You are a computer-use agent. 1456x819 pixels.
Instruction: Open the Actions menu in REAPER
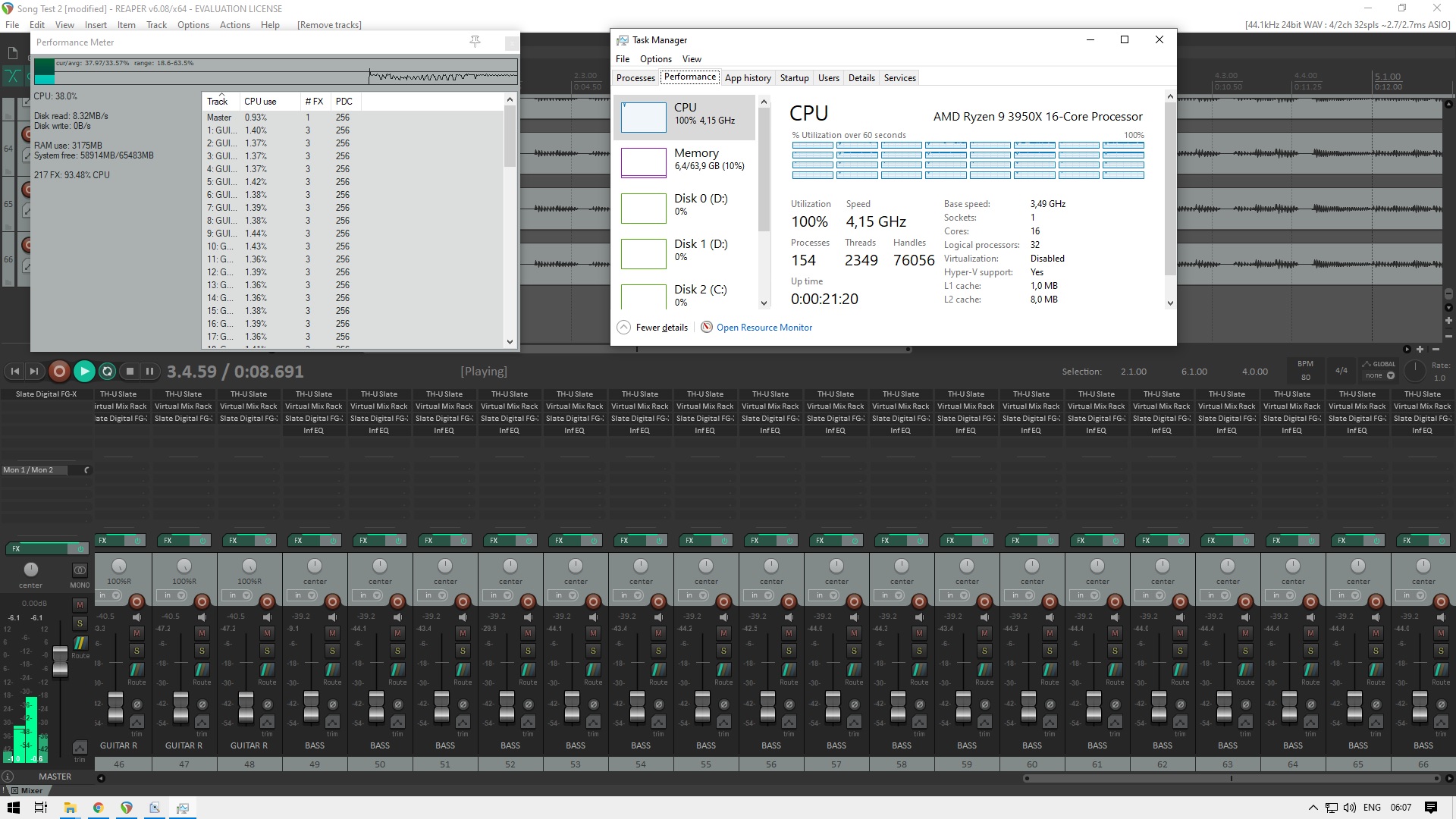(235, 25)
